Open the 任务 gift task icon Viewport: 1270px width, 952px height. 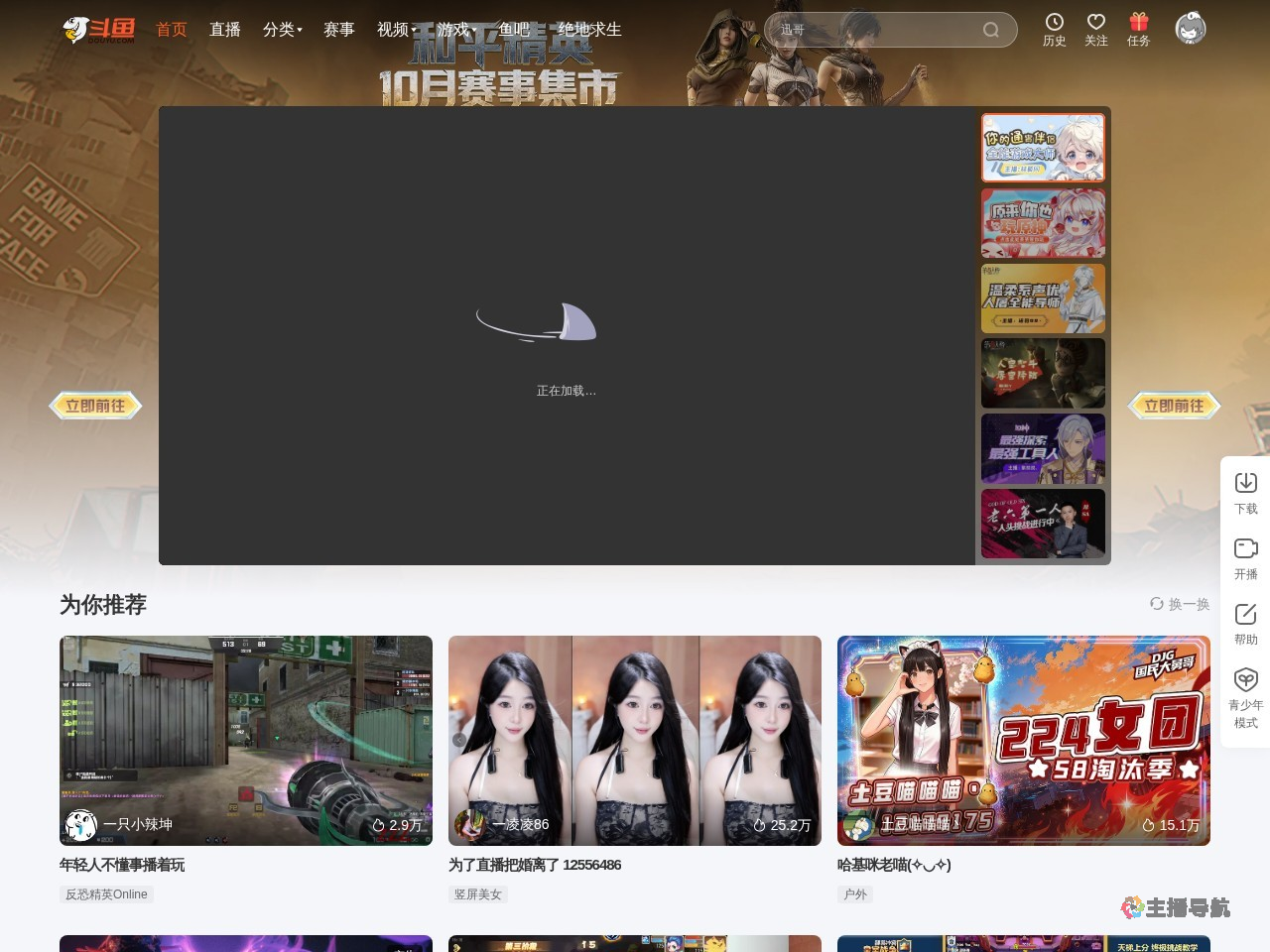pos(1138,30)
